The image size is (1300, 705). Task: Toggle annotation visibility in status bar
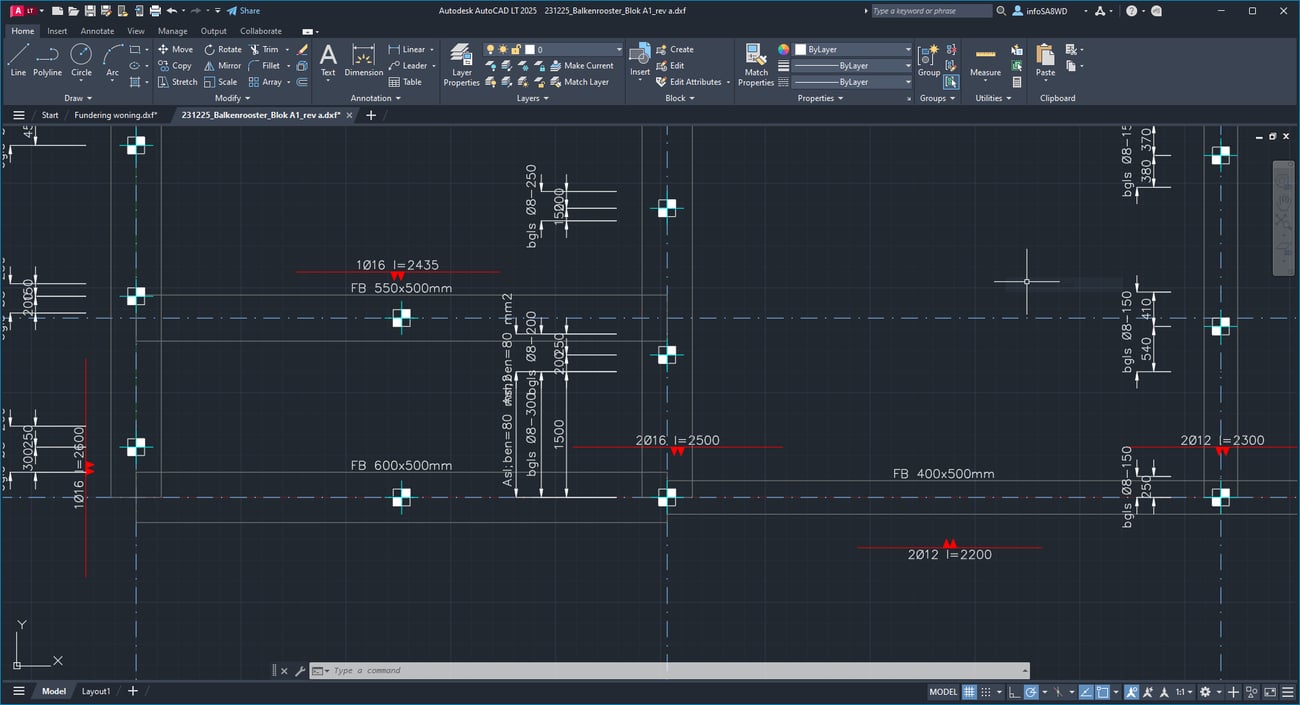coord(1131,692)
